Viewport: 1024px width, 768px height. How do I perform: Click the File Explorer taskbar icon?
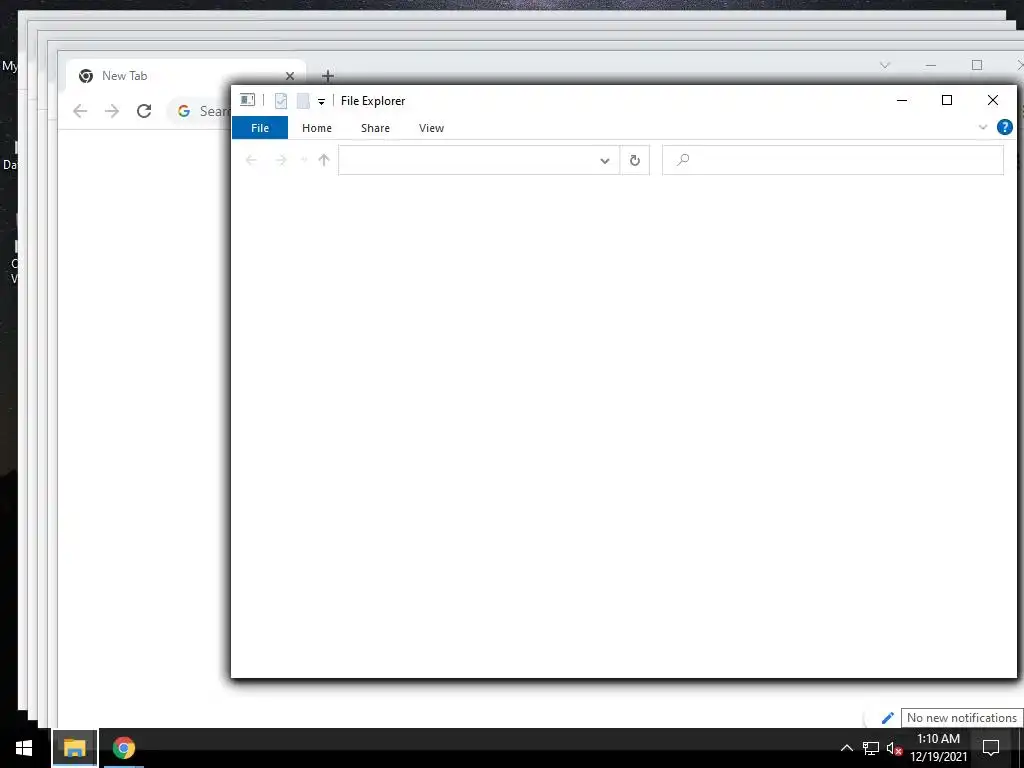click(74, 748)
